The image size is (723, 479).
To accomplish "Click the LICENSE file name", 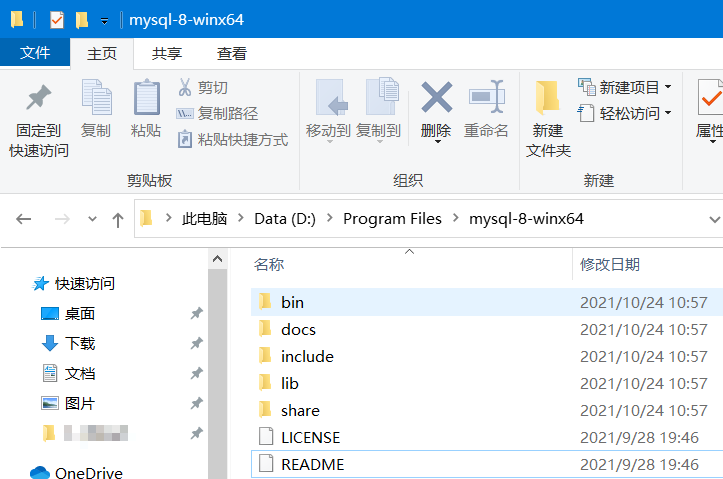I will tap(311, 438).
